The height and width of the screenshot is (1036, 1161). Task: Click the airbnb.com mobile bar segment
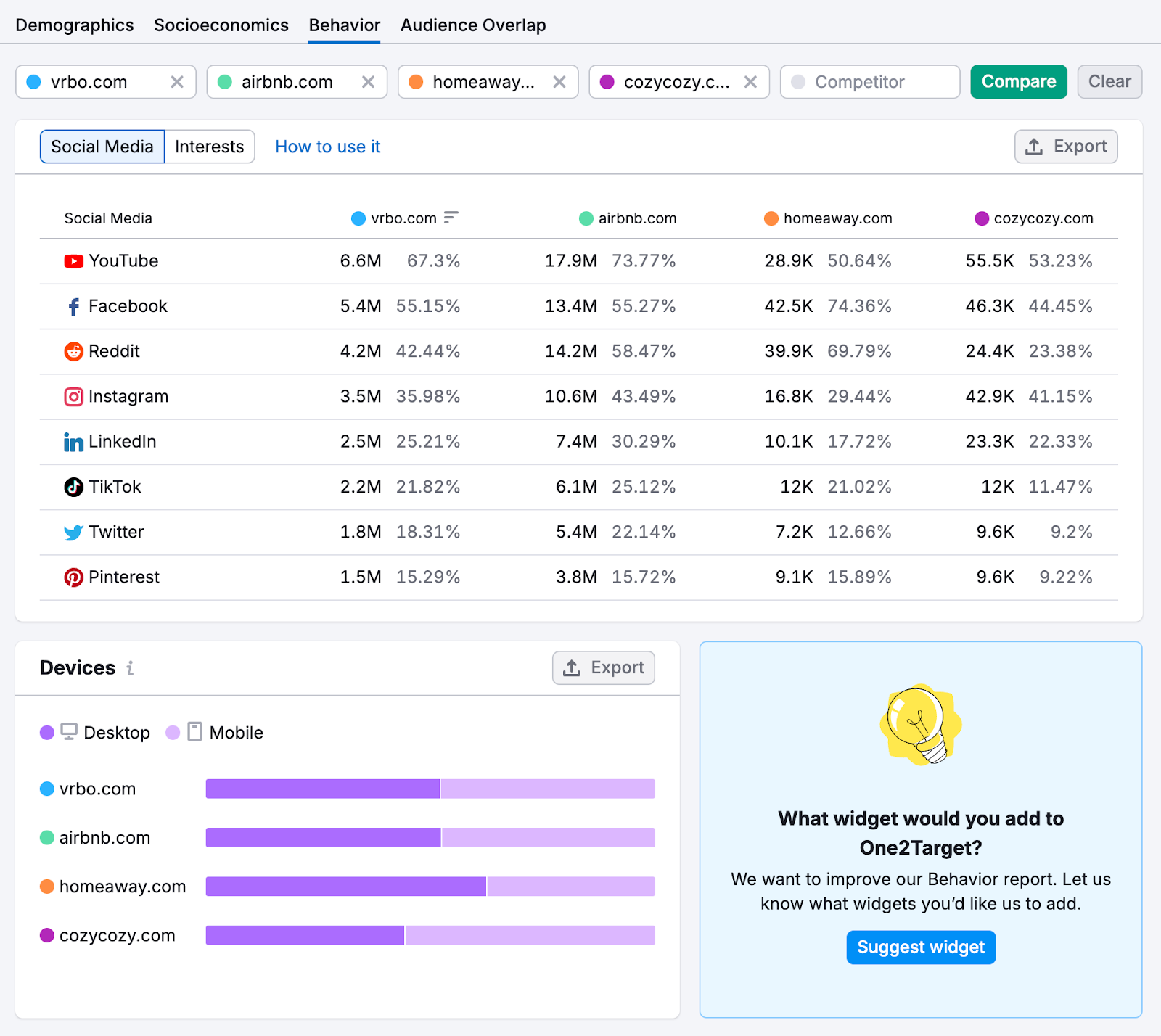click(549, 837)
